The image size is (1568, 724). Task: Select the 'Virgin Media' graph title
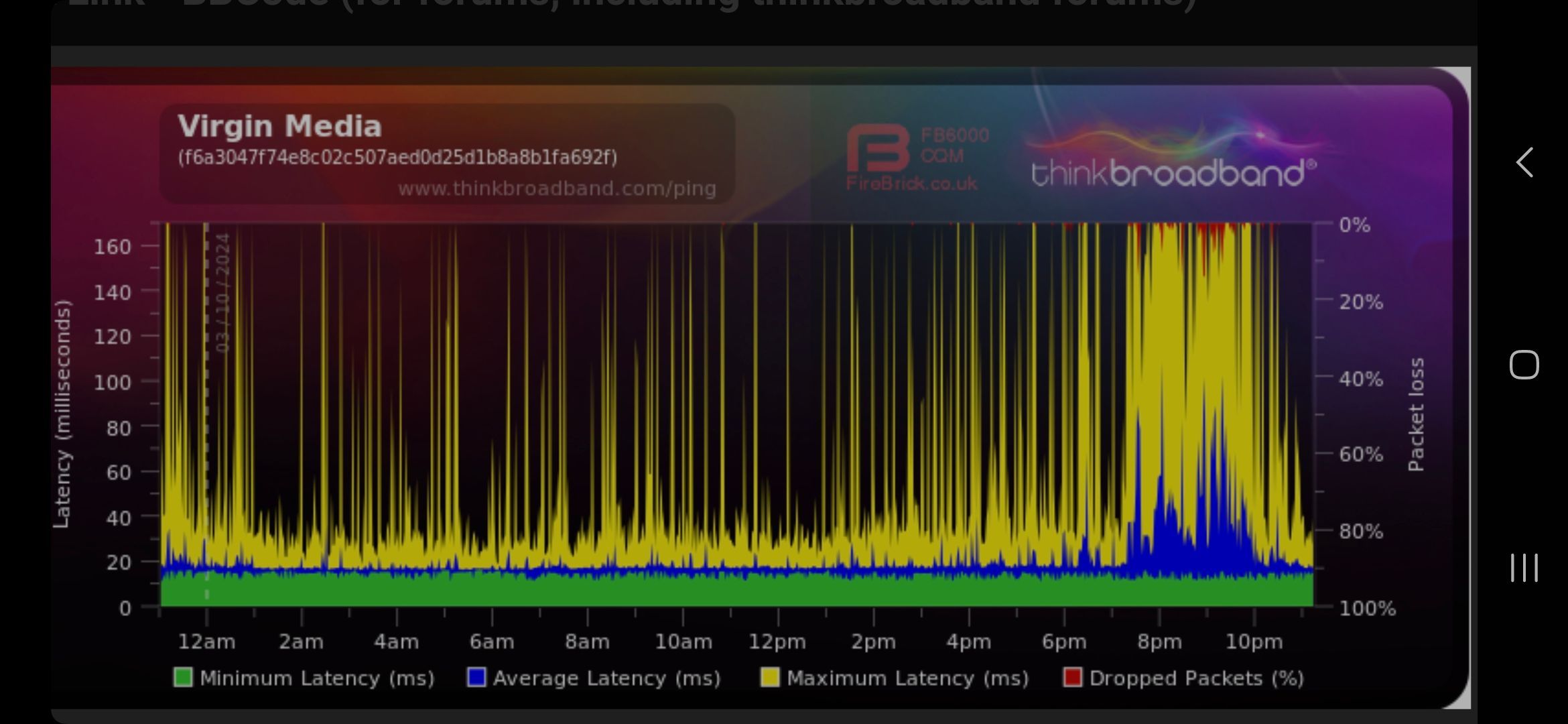point(279,126)
